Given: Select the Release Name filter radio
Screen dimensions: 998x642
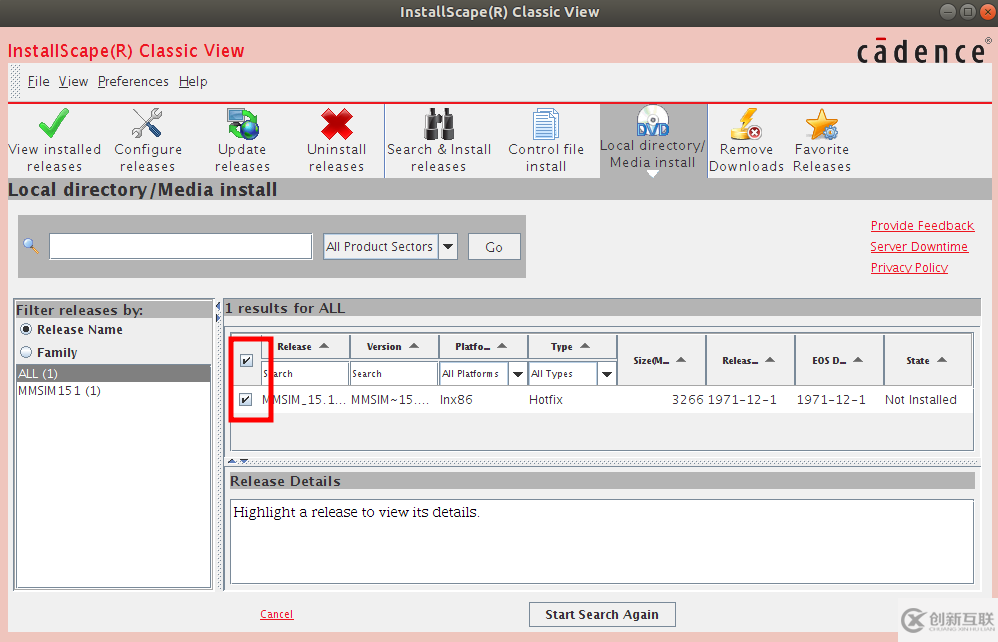Looking at the screenshot, I should 26,330.
